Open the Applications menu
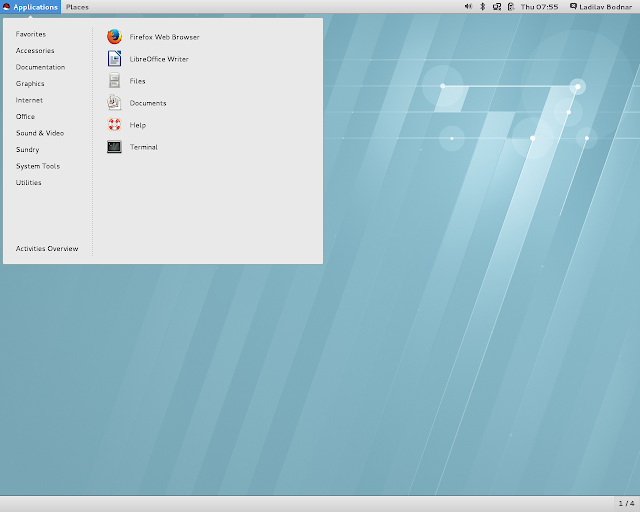This screenshot has height=512, width=640. click(x=31, y=7)
